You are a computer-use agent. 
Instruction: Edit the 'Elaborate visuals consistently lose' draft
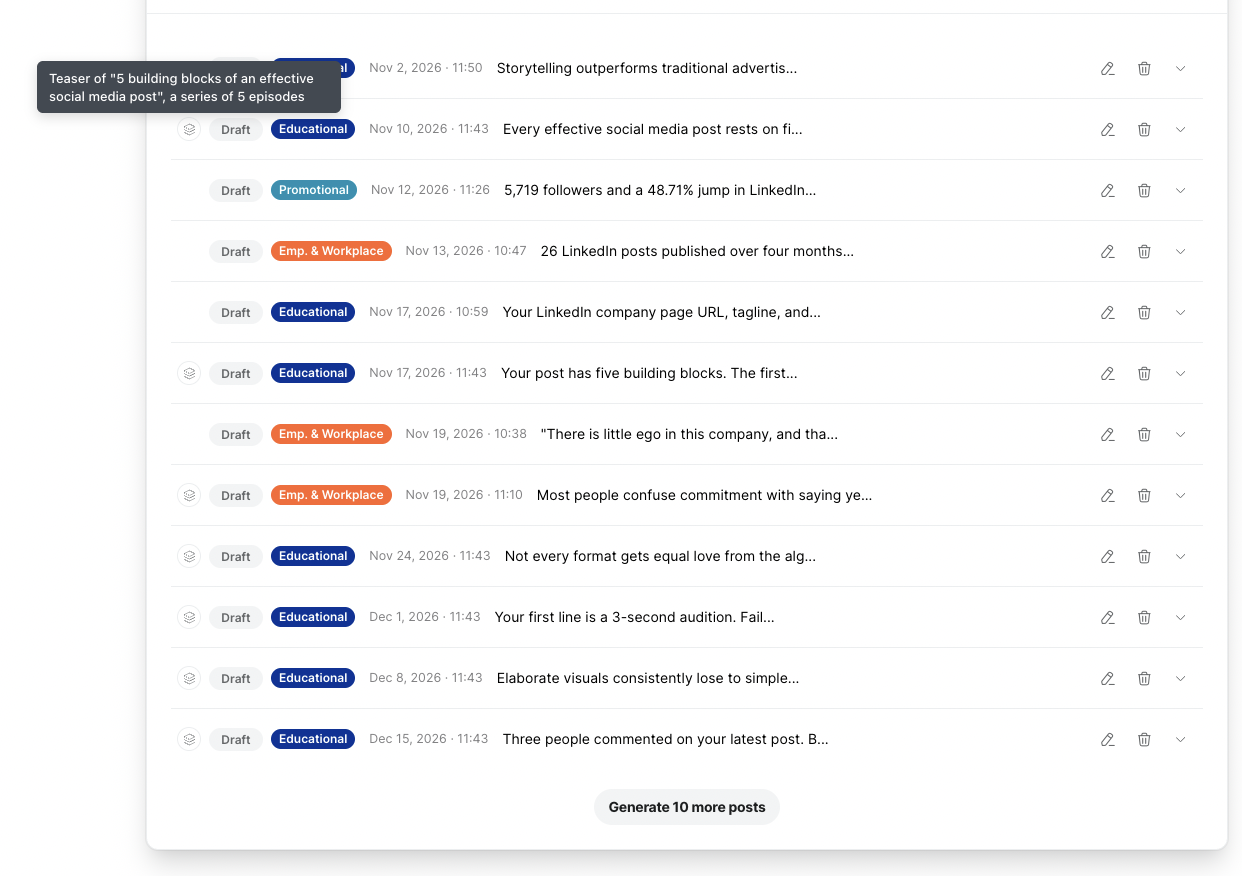pyautogui.click(x=1108, y=679)
